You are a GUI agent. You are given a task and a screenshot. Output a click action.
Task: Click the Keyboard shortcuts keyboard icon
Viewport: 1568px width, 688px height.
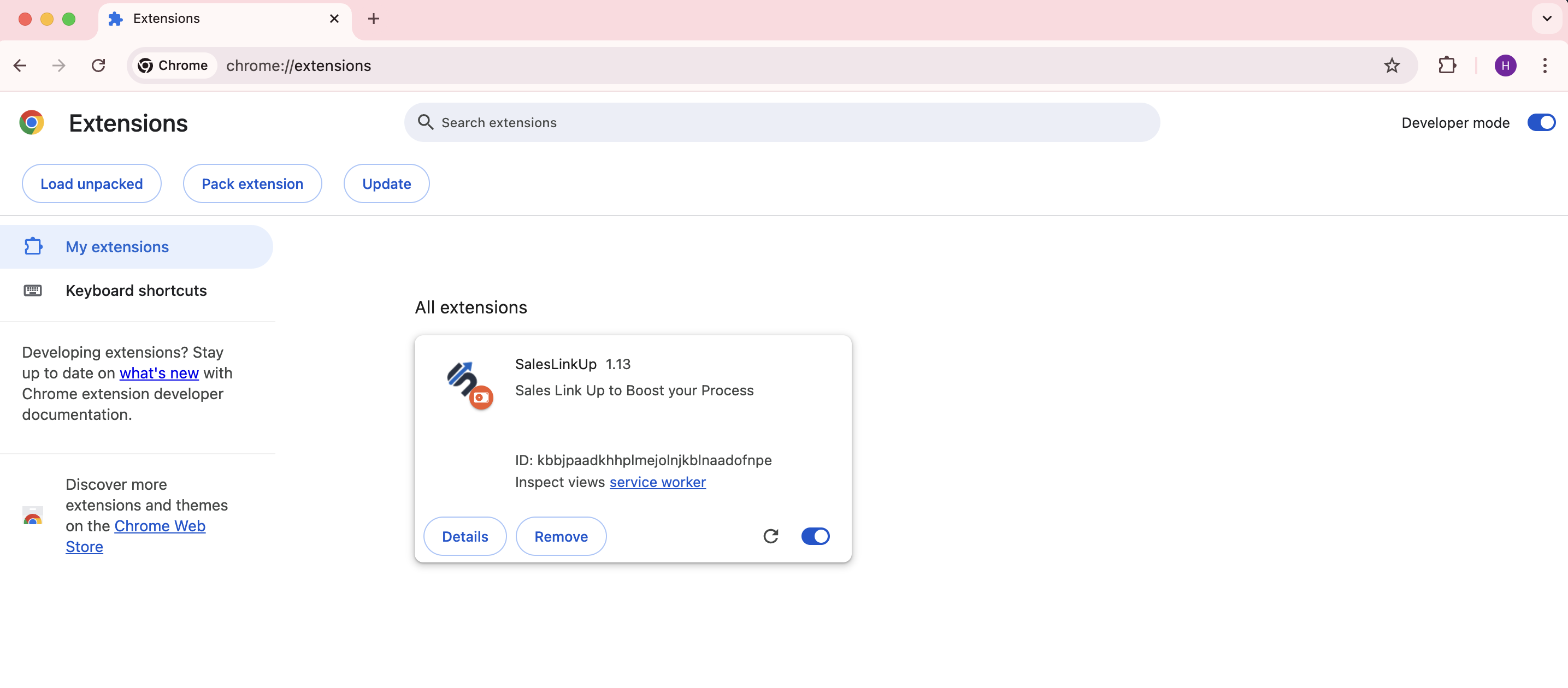point(33,290)
